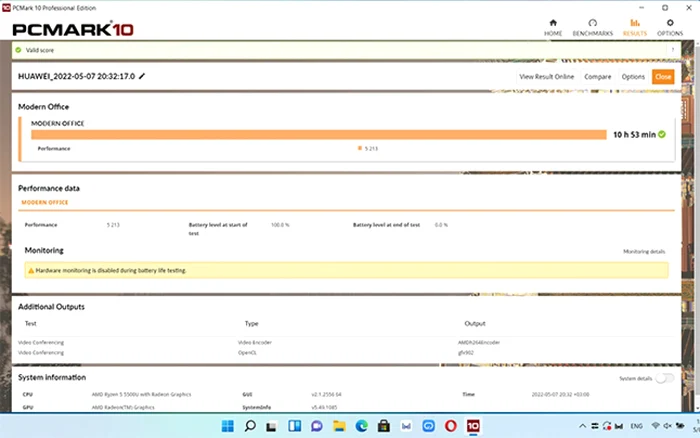Click the AMDh264Encoder output value
Viewport: 700px width, 438px height.
coord(479,342)
